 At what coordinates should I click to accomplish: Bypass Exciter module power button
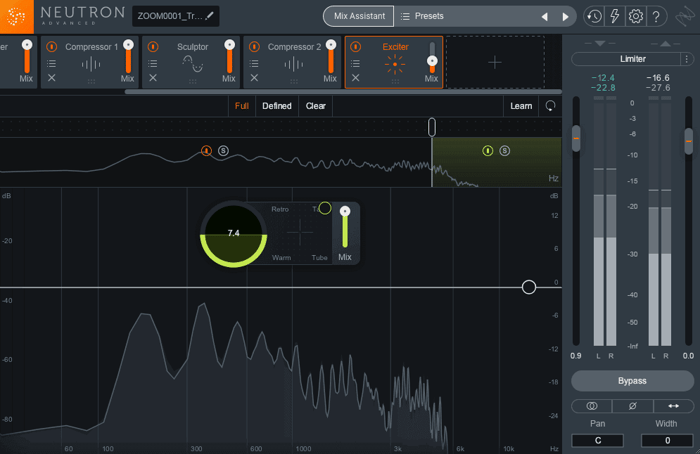356,46
